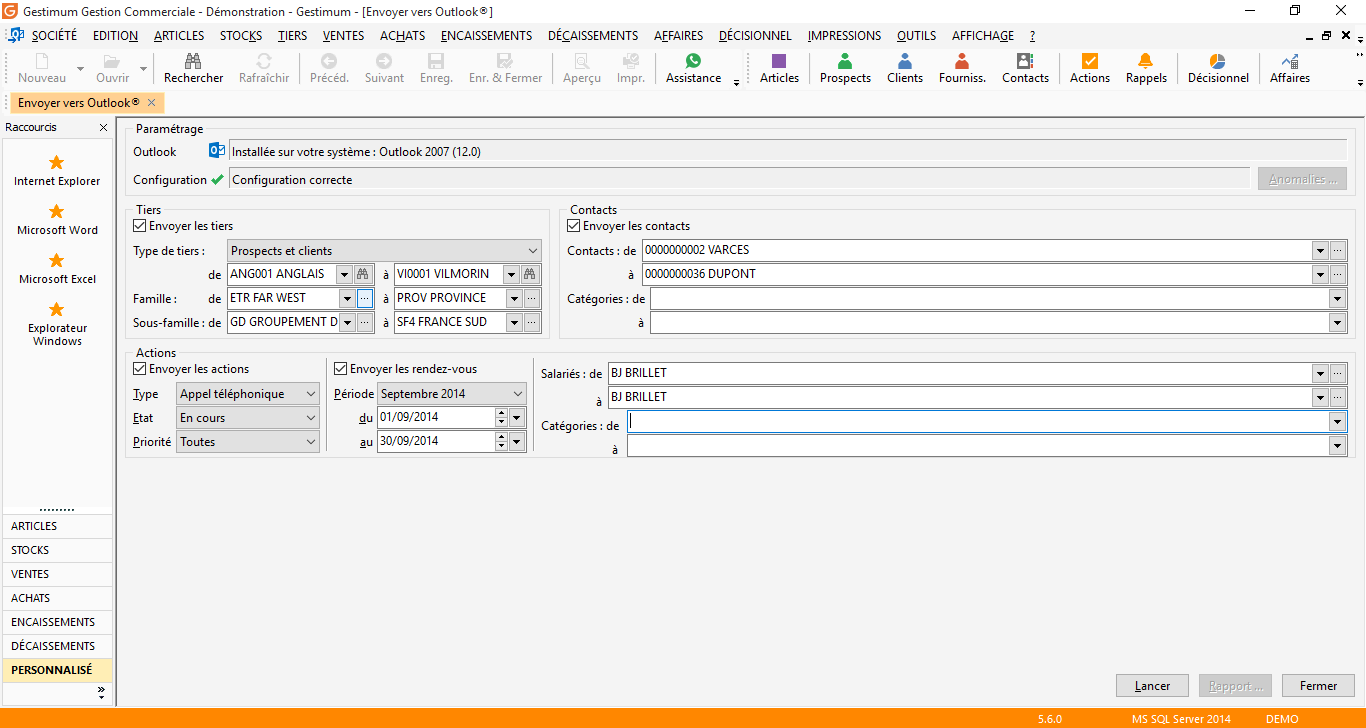1366x728 pixels.
Task: Click ellipsis button beside 0000000036 DUPONT
Action: (x=1338, y=274)
